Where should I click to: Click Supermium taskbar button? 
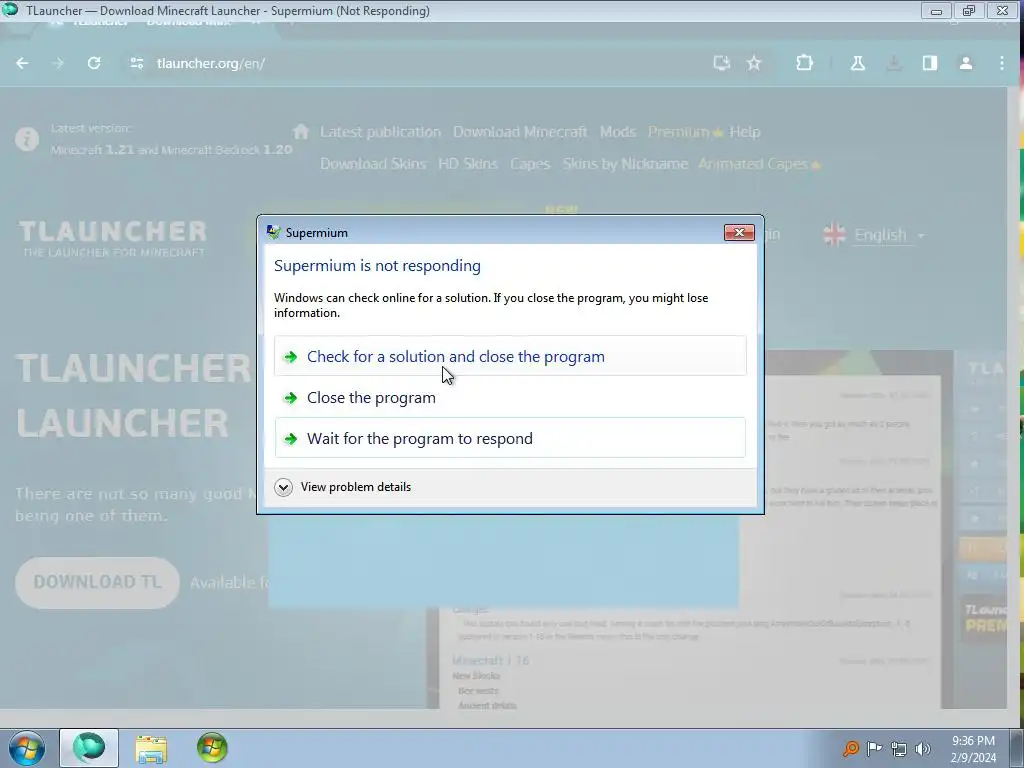[x=89, y=748]
